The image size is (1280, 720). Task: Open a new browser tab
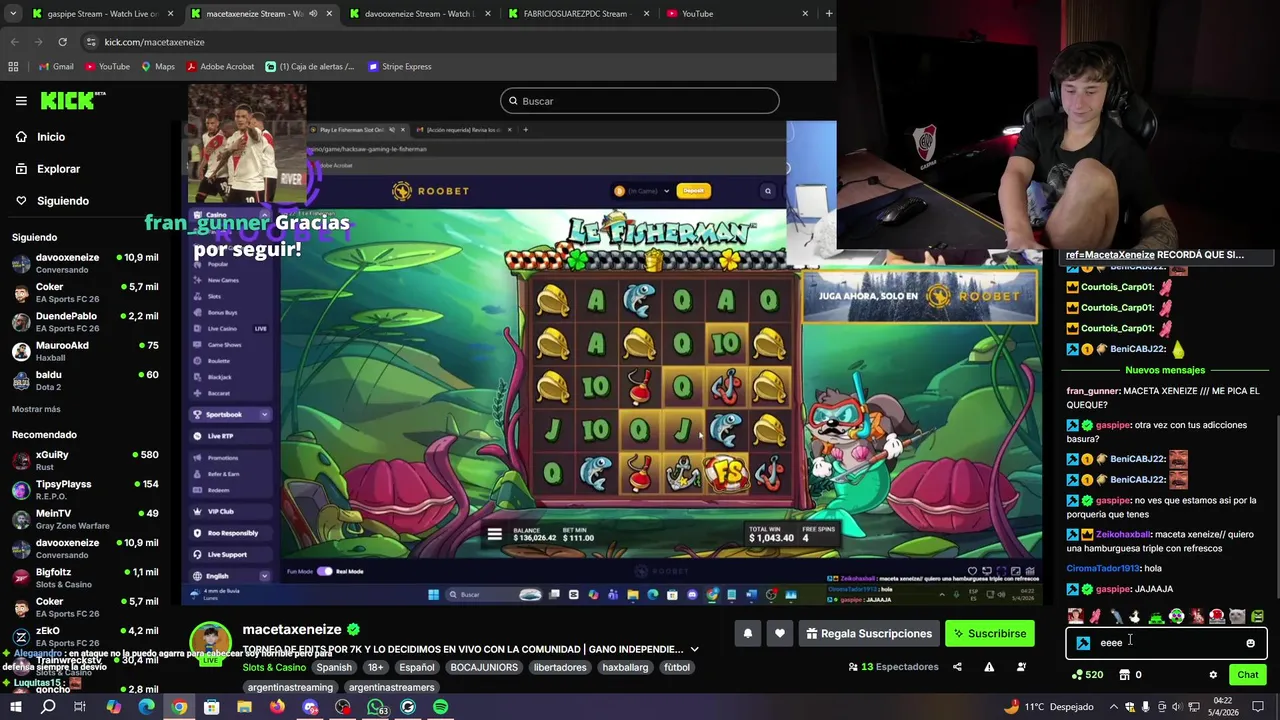point(828,14)
